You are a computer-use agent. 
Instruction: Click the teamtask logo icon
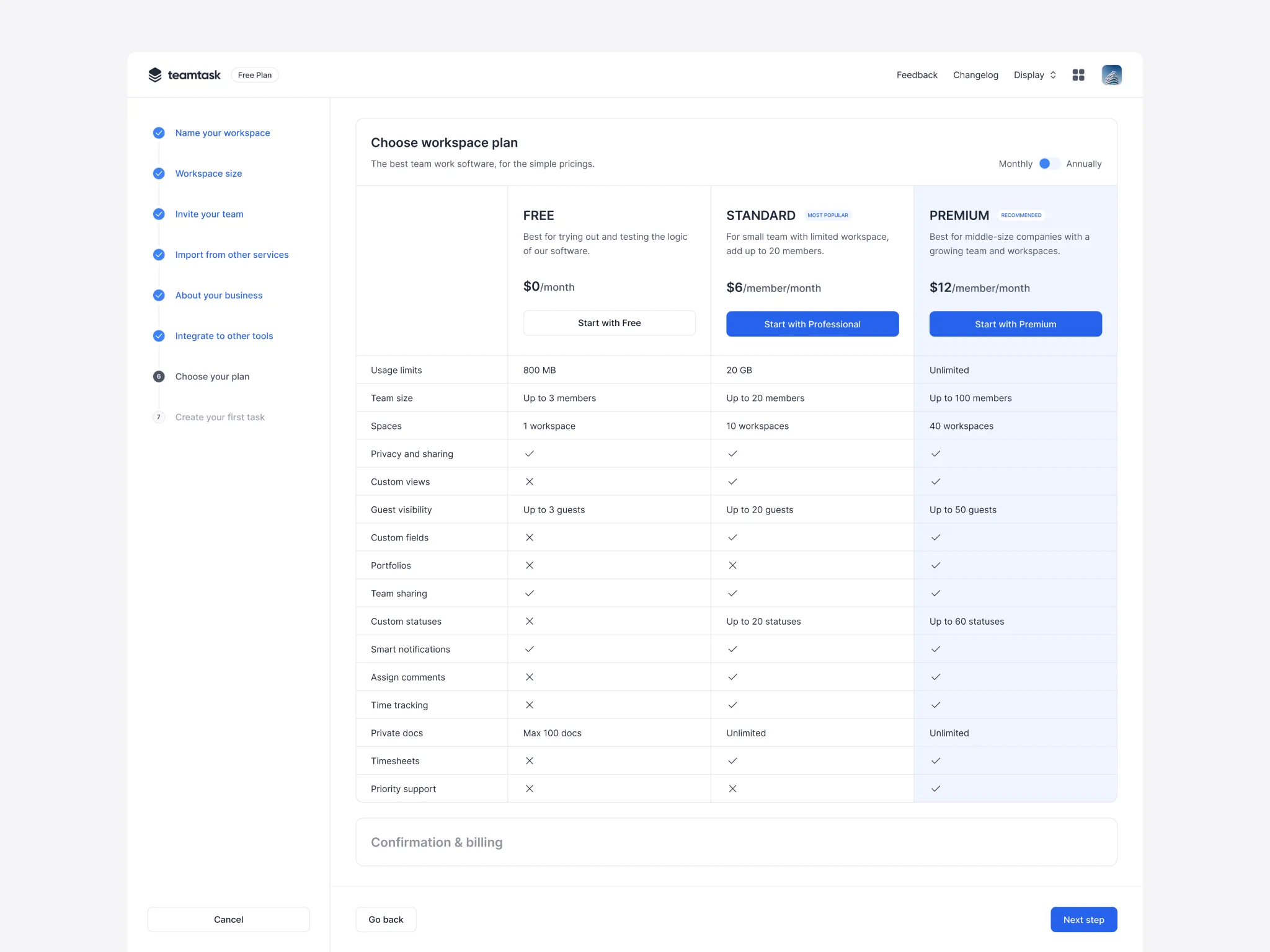[x=155, y=75]
